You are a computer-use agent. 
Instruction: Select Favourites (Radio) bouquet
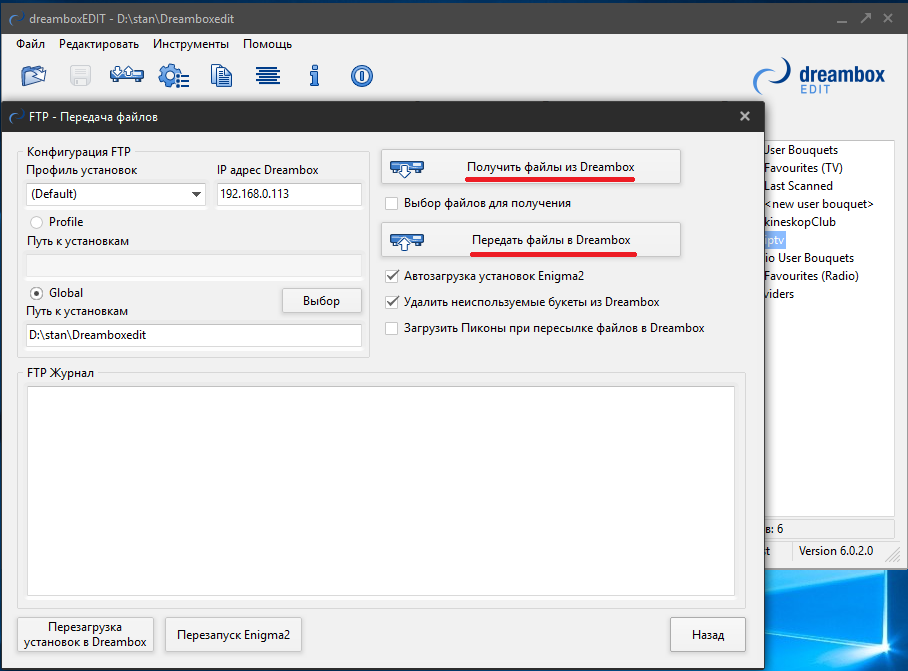pos(812,276)
